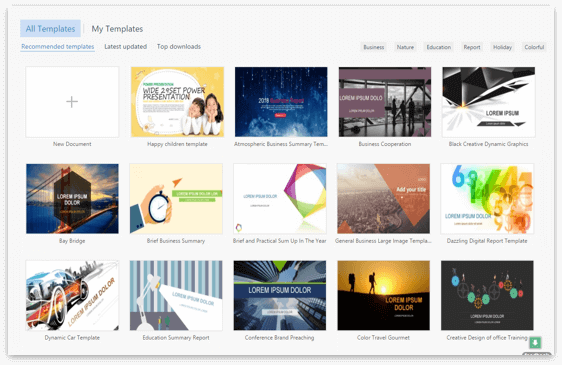This screenshot has height=365, width=562.
Task: Click the 'Color Travel Gourmet' caption
Action: pyautogui.click(x=383, y=338)
